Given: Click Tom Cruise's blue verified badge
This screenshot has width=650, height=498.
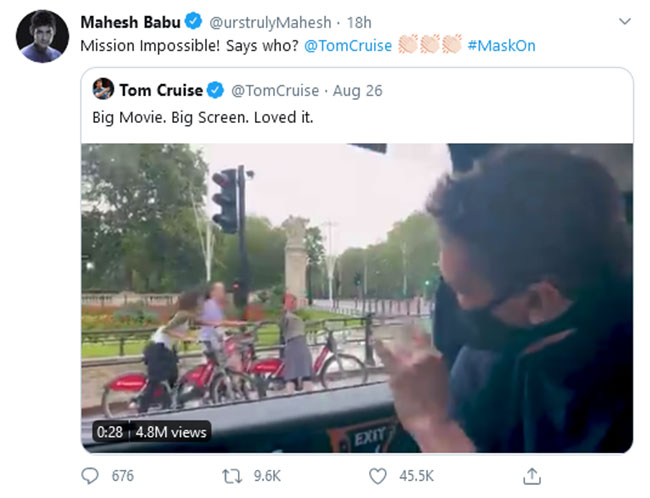Looking at the screenshot, I should (x=216, y=90).
